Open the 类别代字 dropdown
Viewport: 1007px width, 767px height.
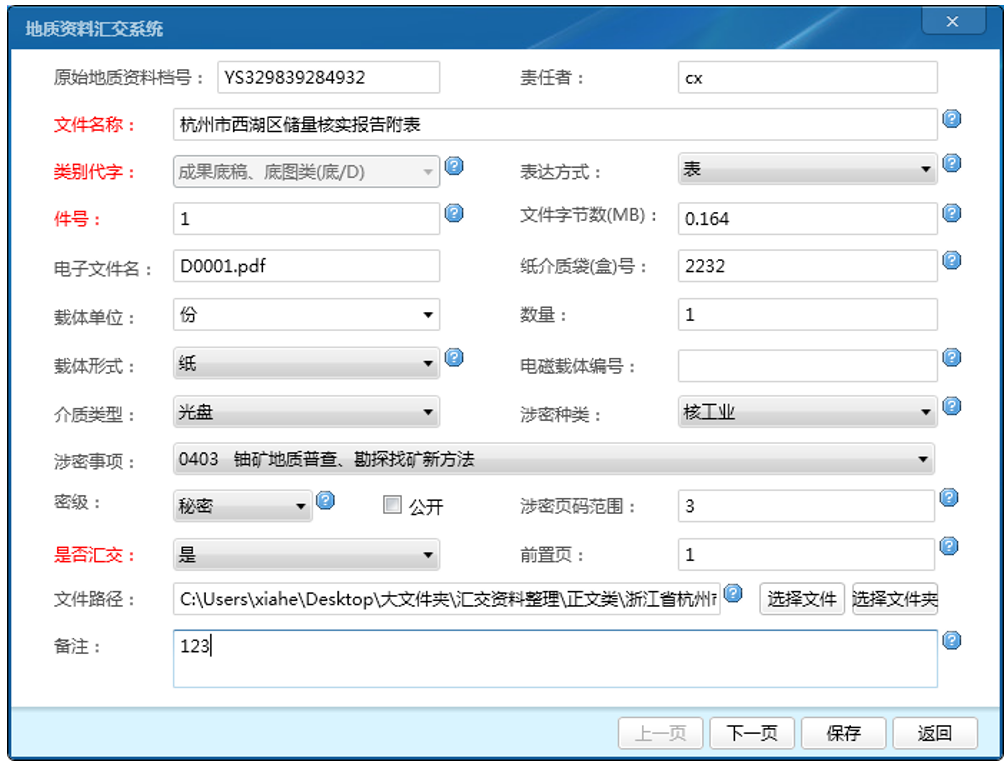[306, 172]
